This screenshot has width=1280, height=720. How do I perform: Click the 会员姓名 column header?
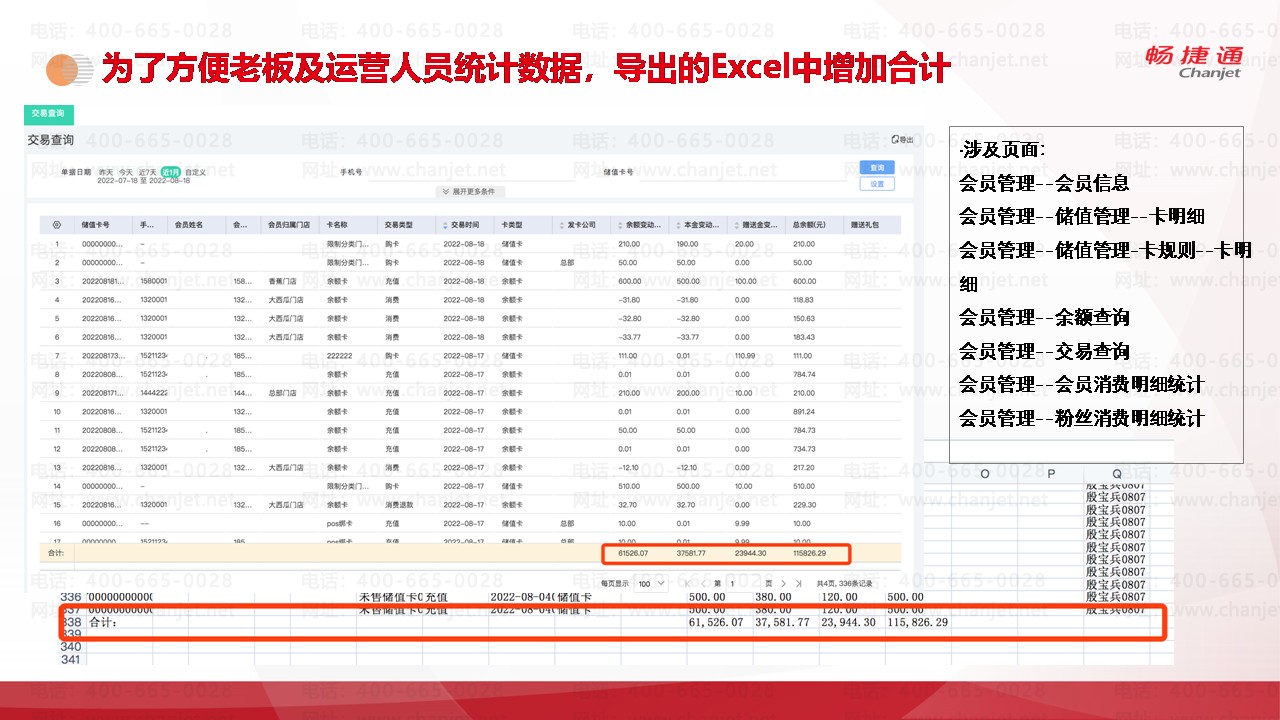coord(196,225)
